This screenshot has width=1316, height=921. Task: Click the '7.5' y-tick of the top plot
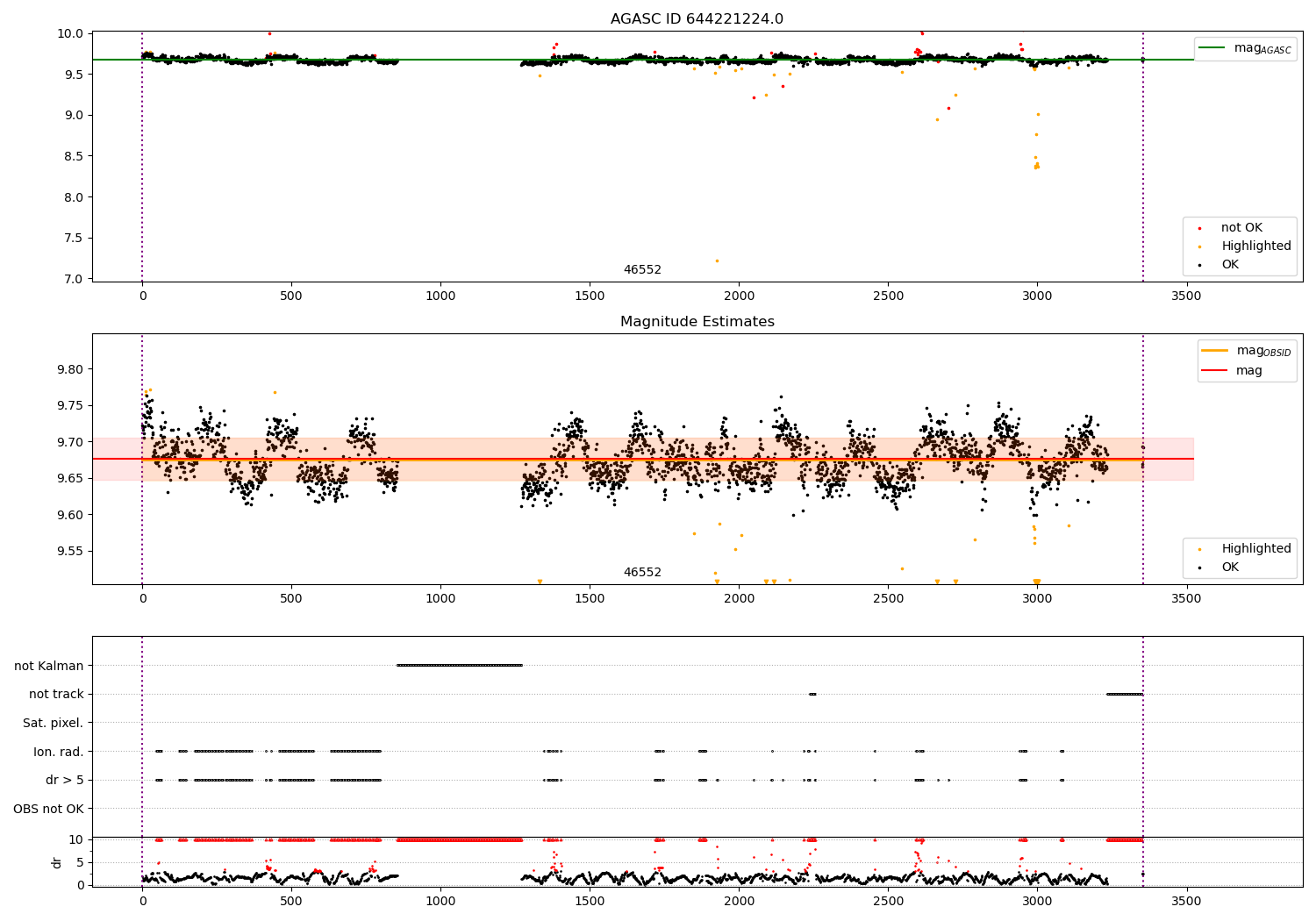point(75,238)
